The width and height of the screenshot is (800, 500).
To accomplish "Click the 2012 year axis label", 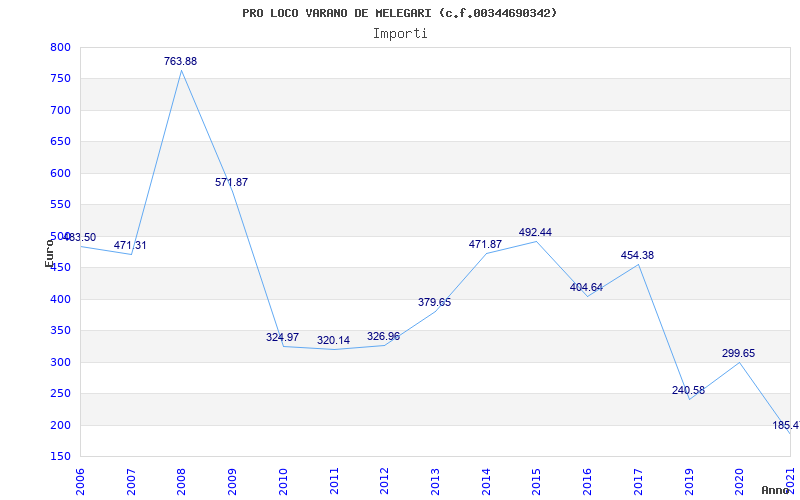I will pos(384,482).
